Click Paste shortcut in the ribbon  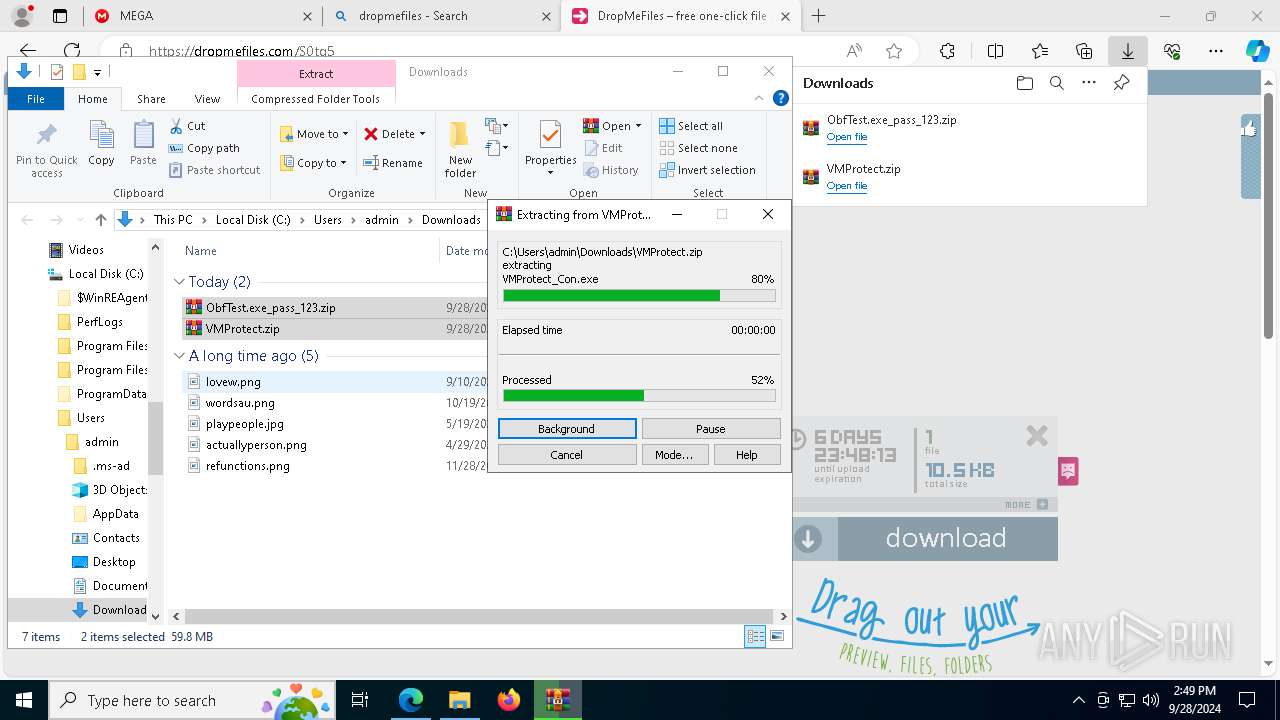coord(215,170)
